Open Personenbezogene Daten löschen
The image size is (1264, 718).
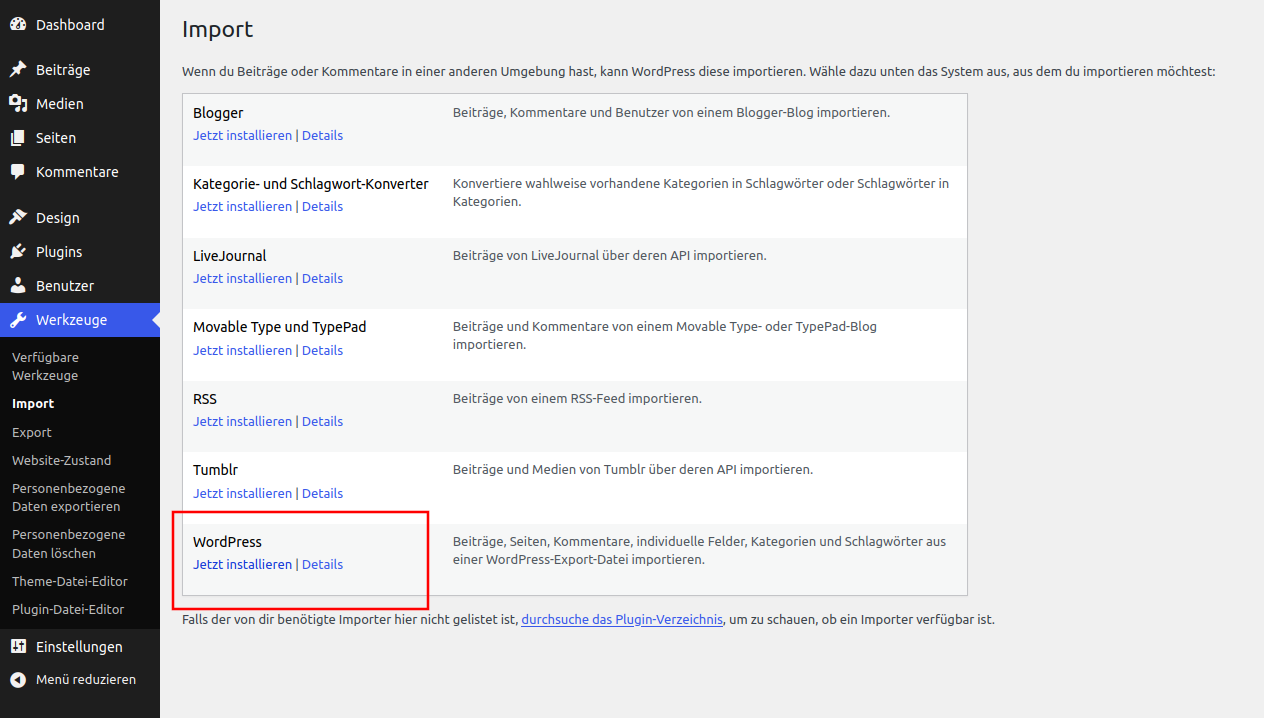[x=69, y=543]
